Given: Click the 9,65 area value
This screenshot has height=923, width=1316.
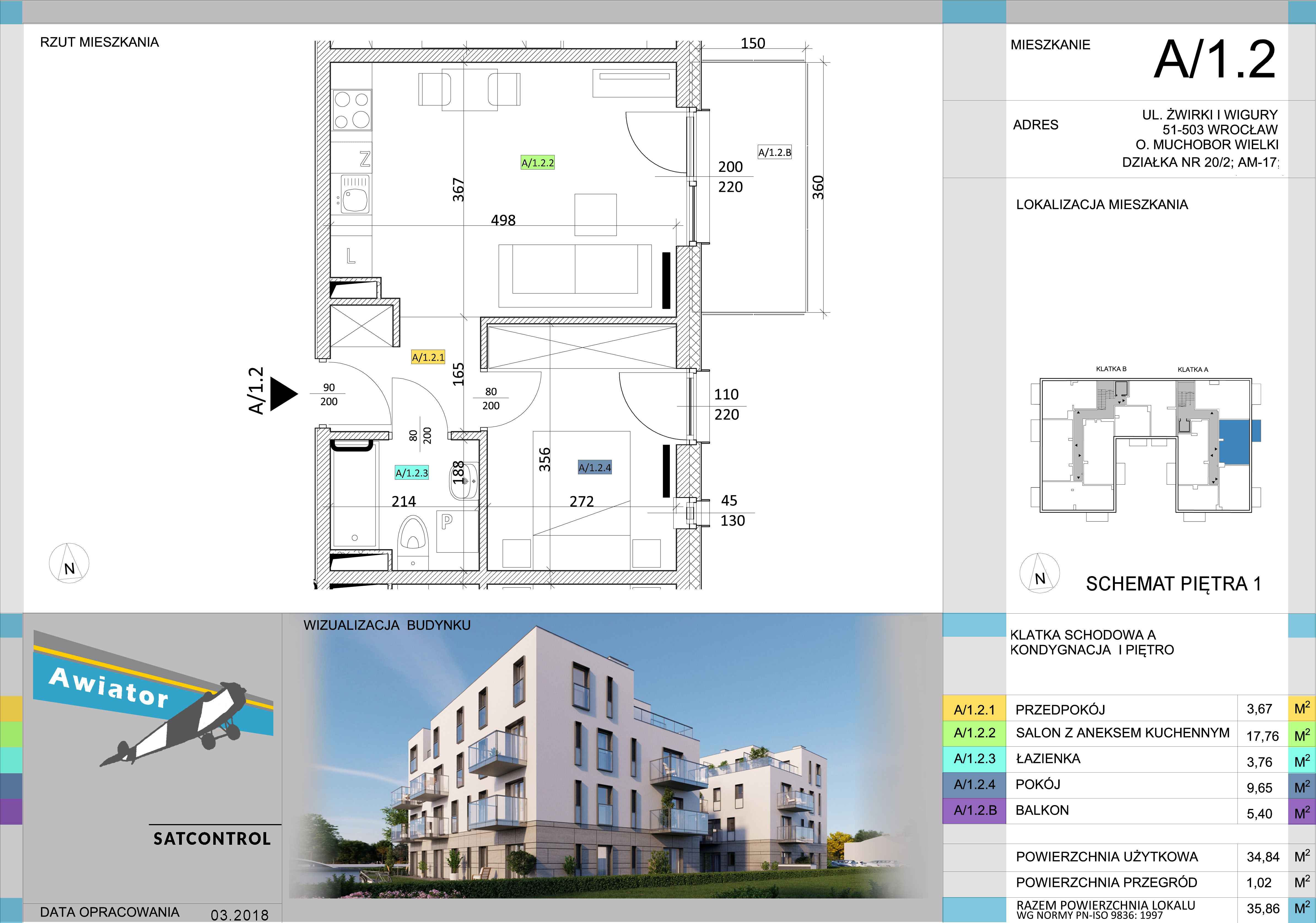Looking at the screenshot, I should click(1259, 788).
